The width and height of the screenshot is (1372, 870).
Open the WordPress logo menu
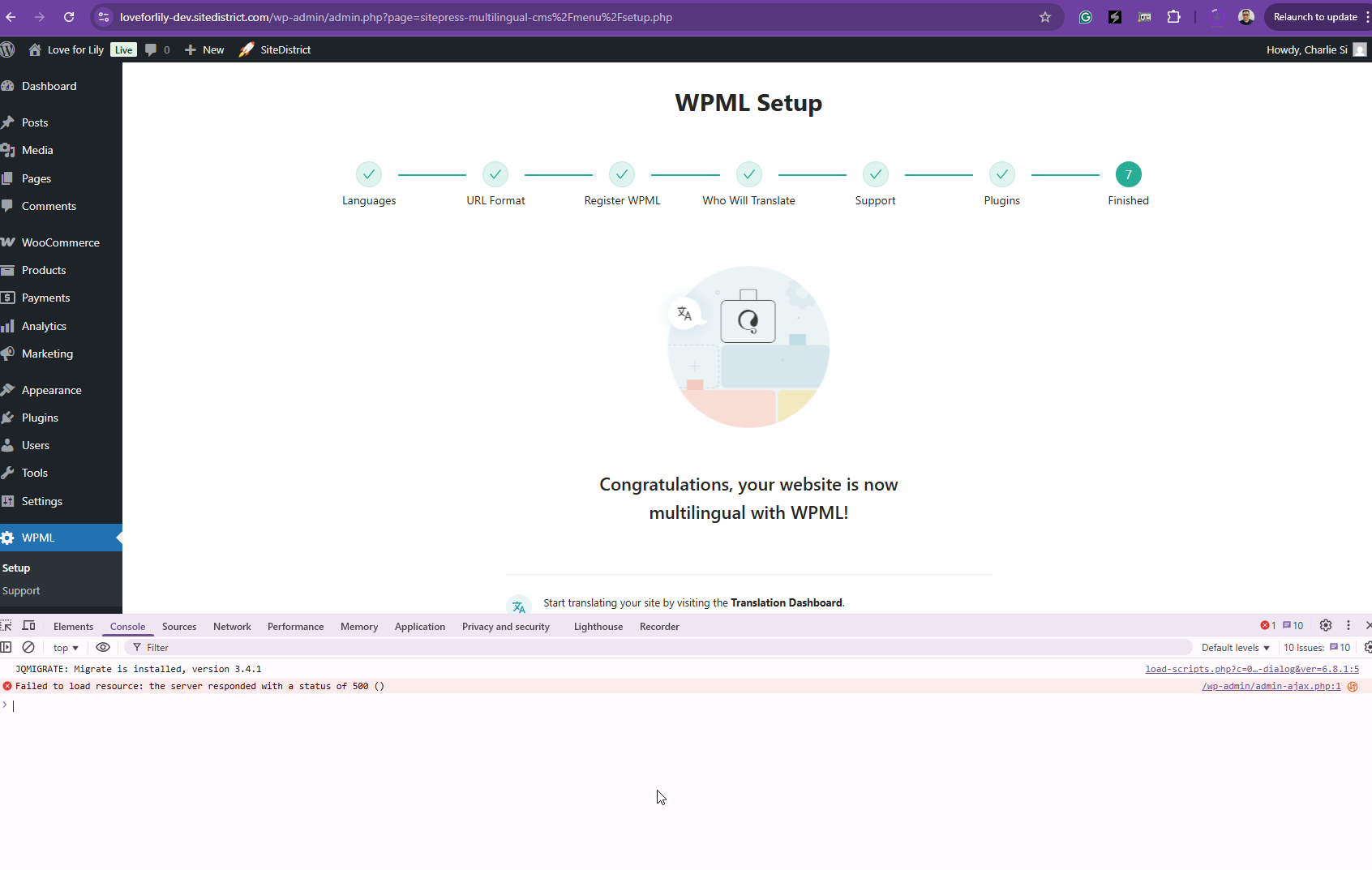8,49
